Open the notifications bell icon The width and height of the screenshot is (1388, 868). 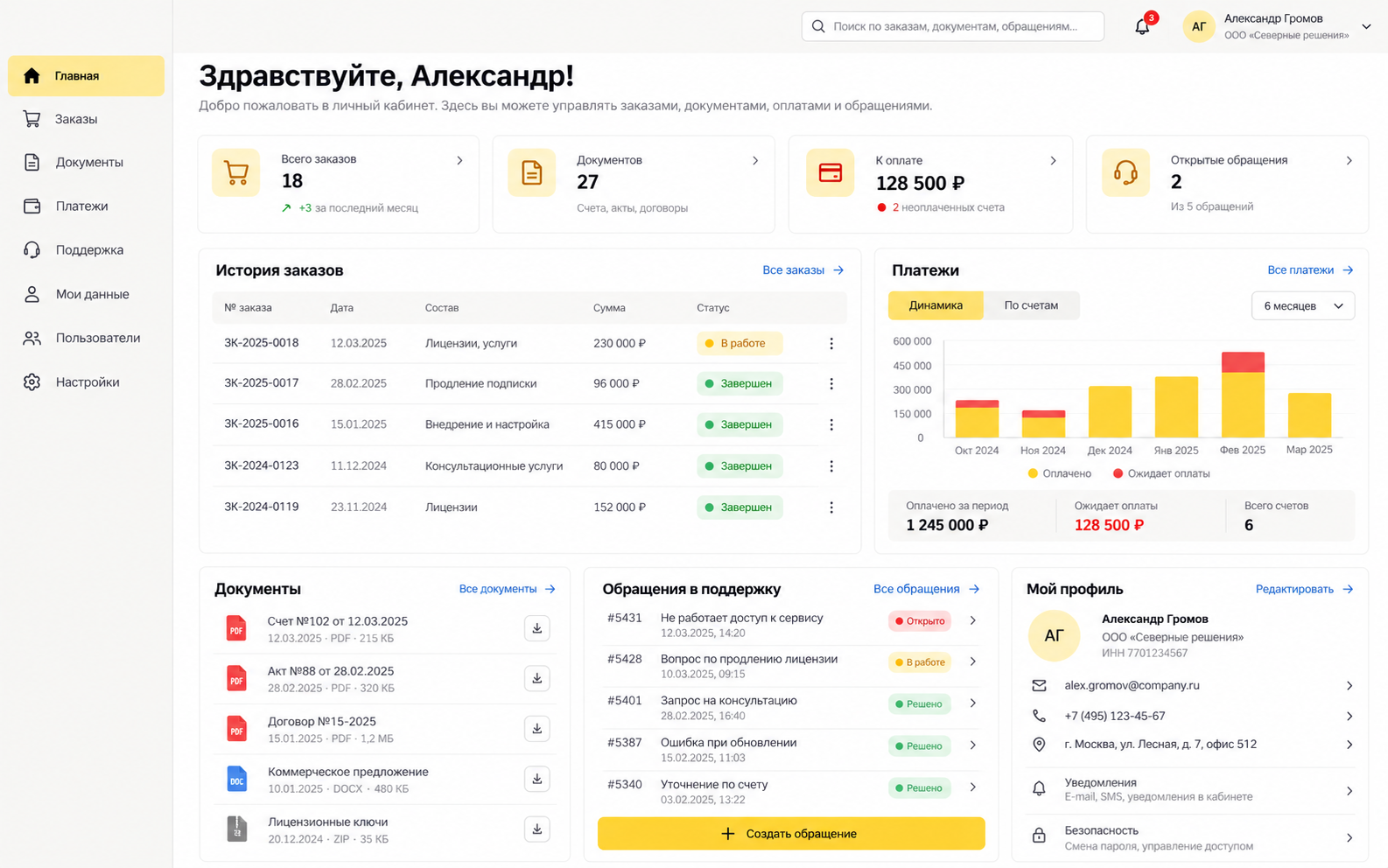point(1142,26)
